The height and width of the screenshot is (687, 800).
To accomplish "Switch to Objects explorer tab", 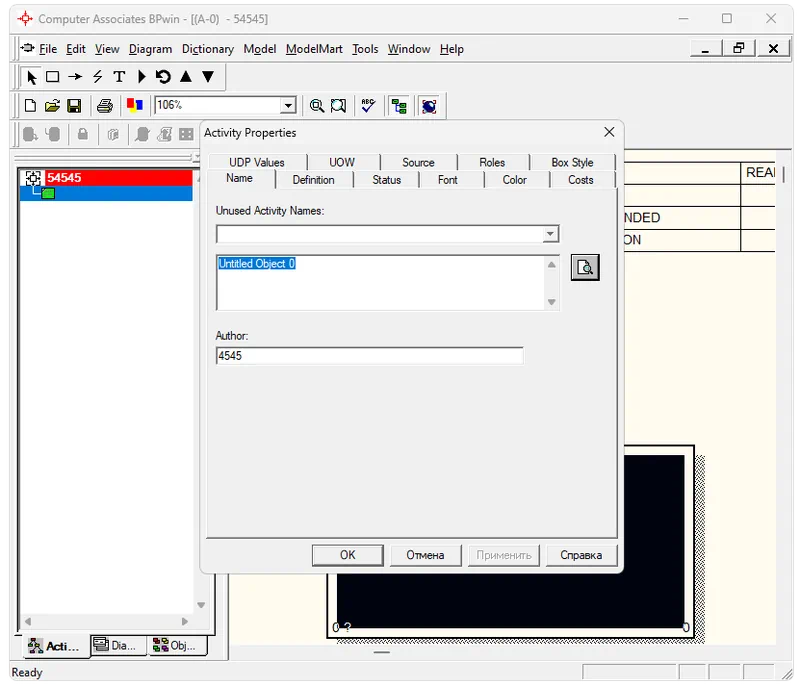I will [177, 645].
